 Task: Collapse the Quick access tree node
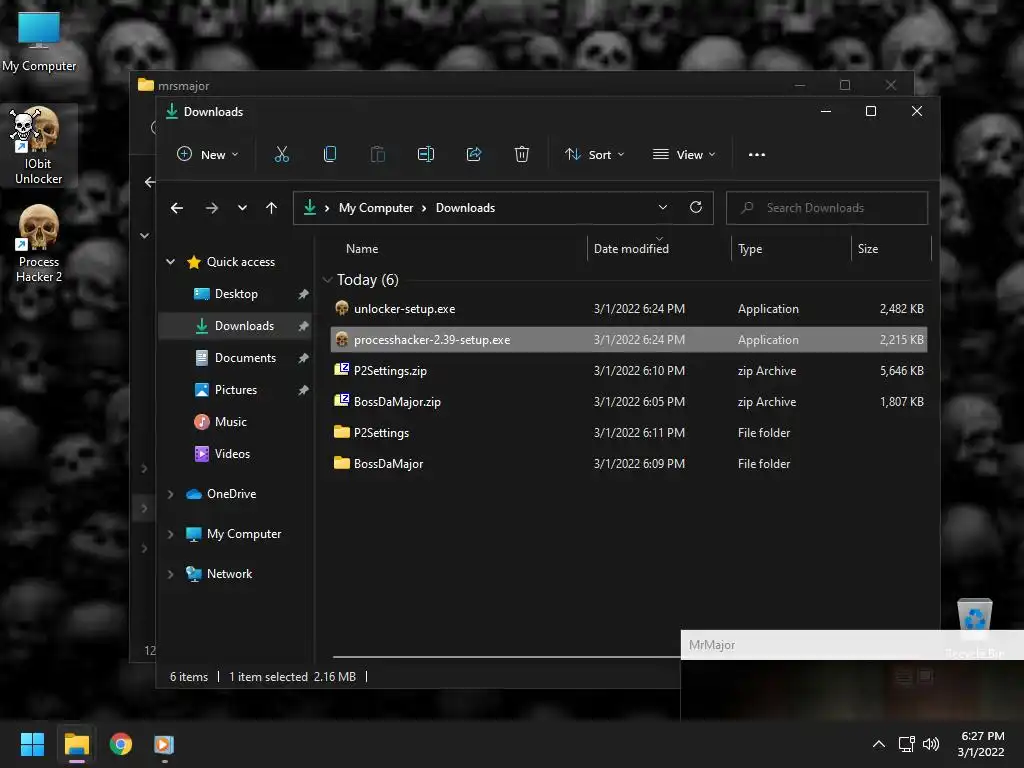[x=170, y=262]
